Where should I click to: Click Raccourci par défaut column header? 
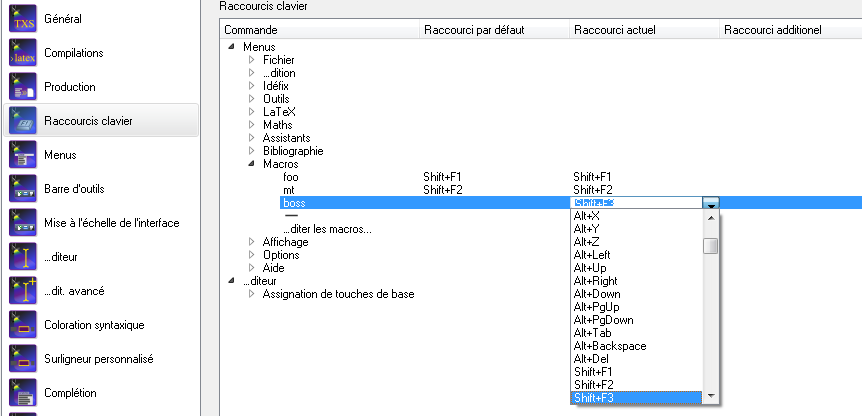(x=495, y=30)
